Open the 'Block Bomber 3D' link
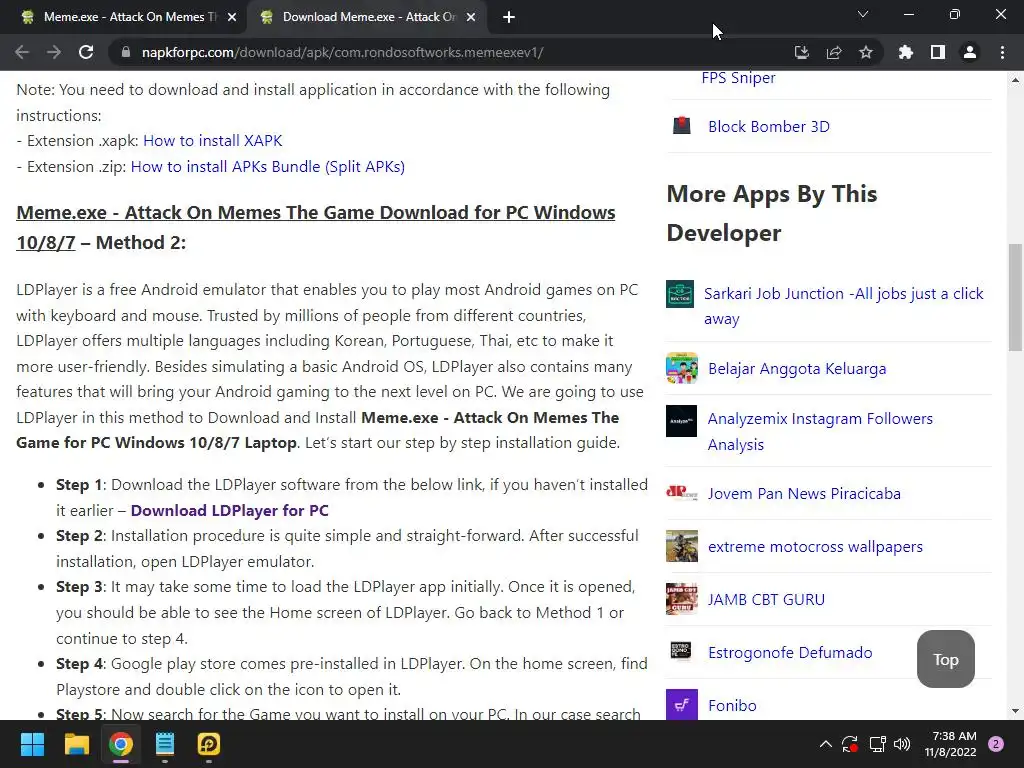The height and width of the screenshot is (768, 1024). tap(769, 127)
